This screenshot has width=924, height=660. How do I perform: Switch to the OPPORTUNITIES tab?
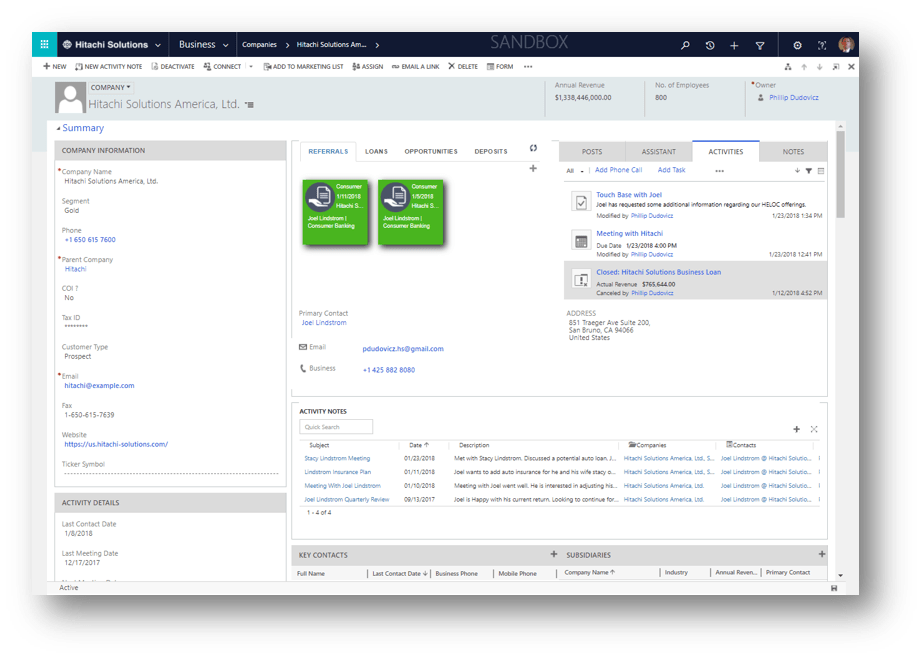point(431,151)
